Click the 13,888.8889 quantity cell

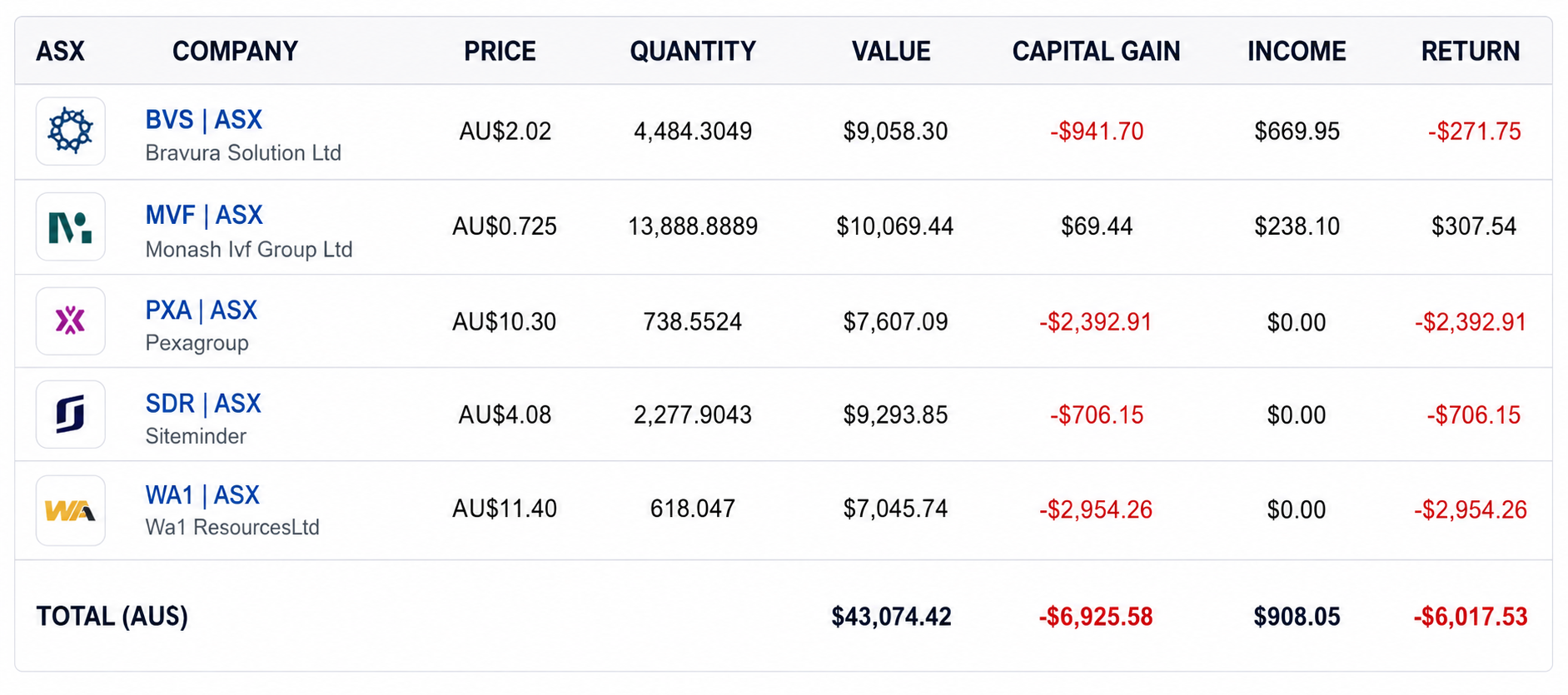693,226
